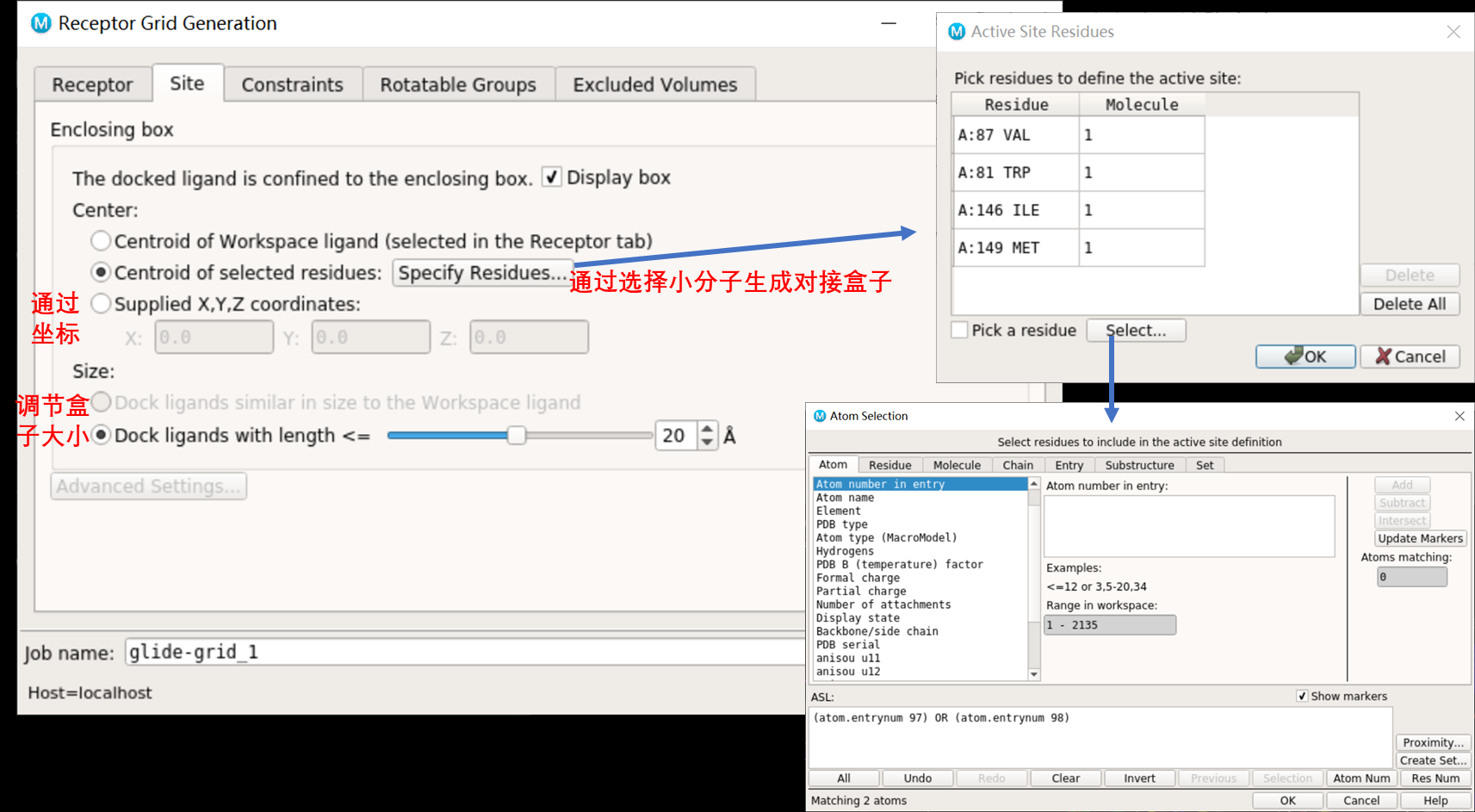The width and height of the screenshot is (1475, 812).
Task: Click the All button in Atom Selection
Action: 844,778
